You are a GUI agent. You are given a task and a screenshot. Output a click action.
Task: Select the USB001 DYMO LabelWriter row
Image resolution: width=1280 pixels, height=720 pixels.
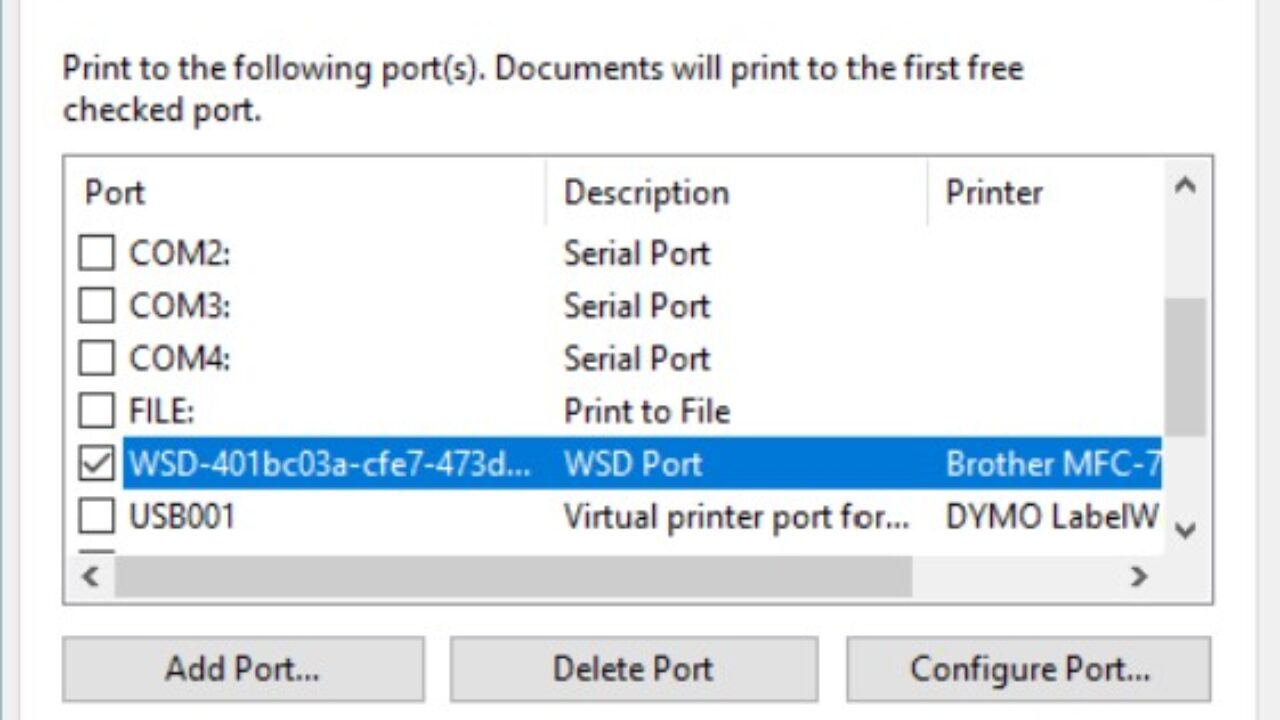pos(640,517)
